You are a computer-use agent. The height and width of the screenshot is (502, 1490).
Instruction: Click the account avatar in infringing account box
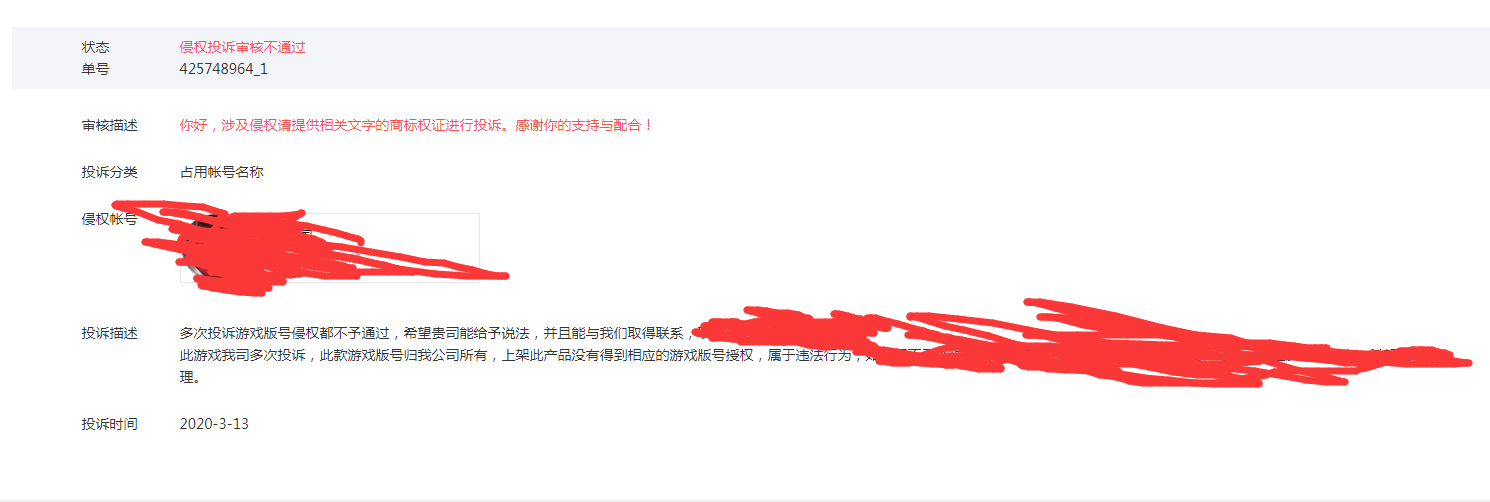tap(205, 248)
